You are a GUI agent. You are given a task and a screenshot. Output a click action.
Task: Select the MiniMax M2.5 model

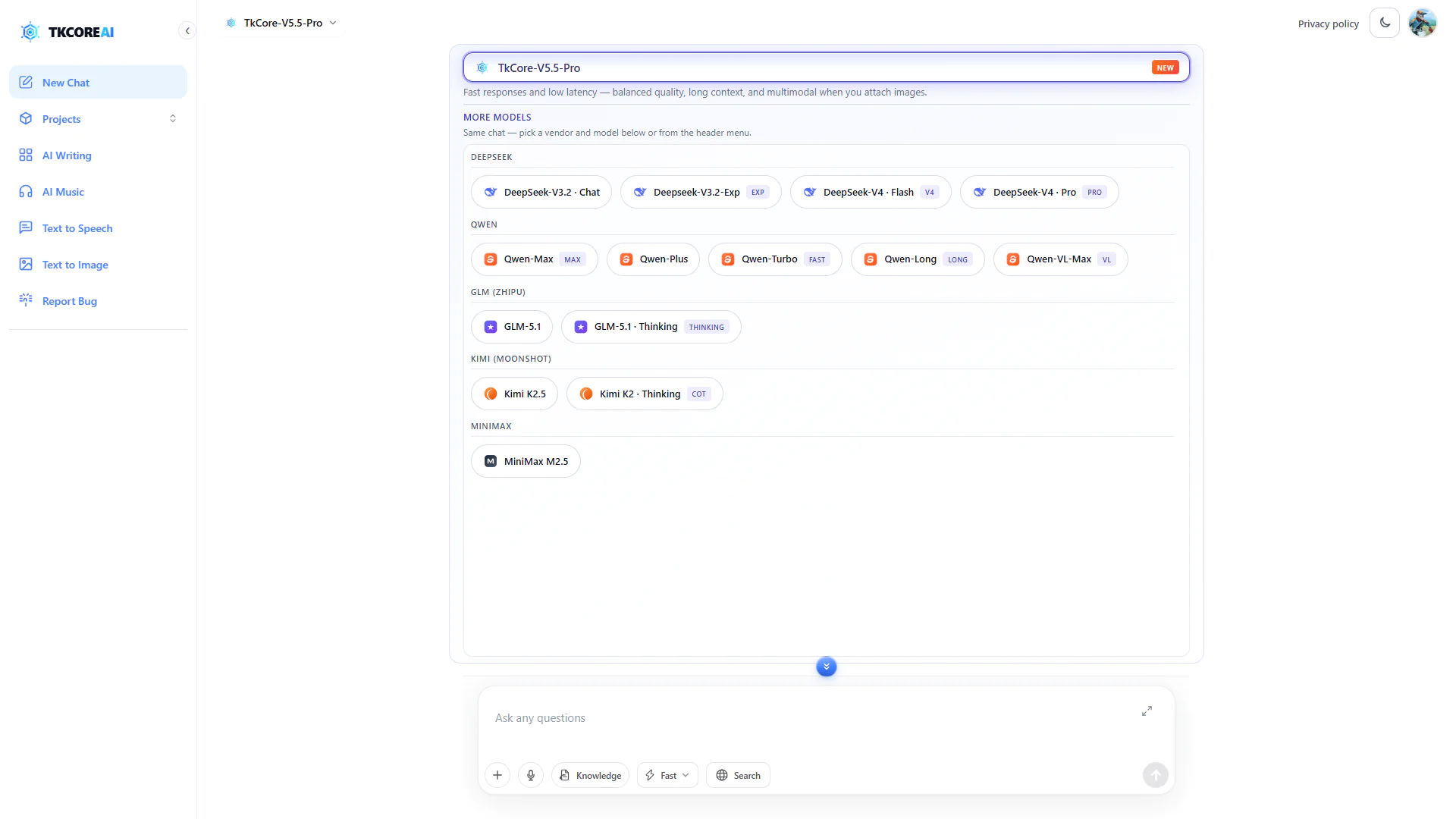[x=526, y=461]
